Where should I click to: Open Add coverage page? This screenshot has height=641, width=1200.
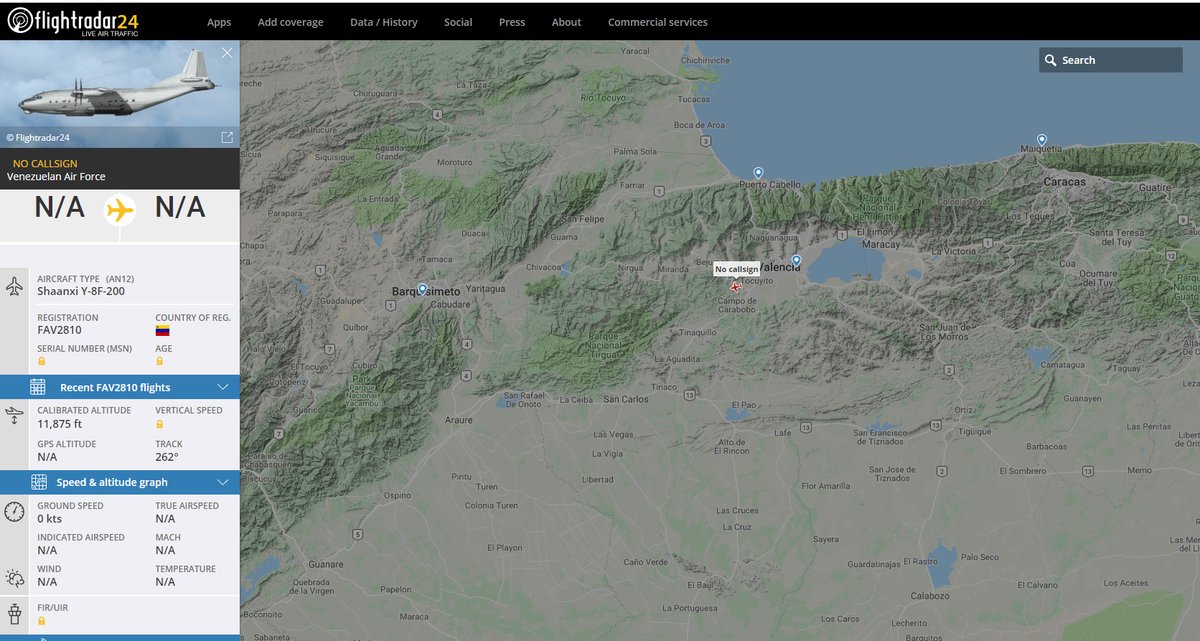(291, 22)
